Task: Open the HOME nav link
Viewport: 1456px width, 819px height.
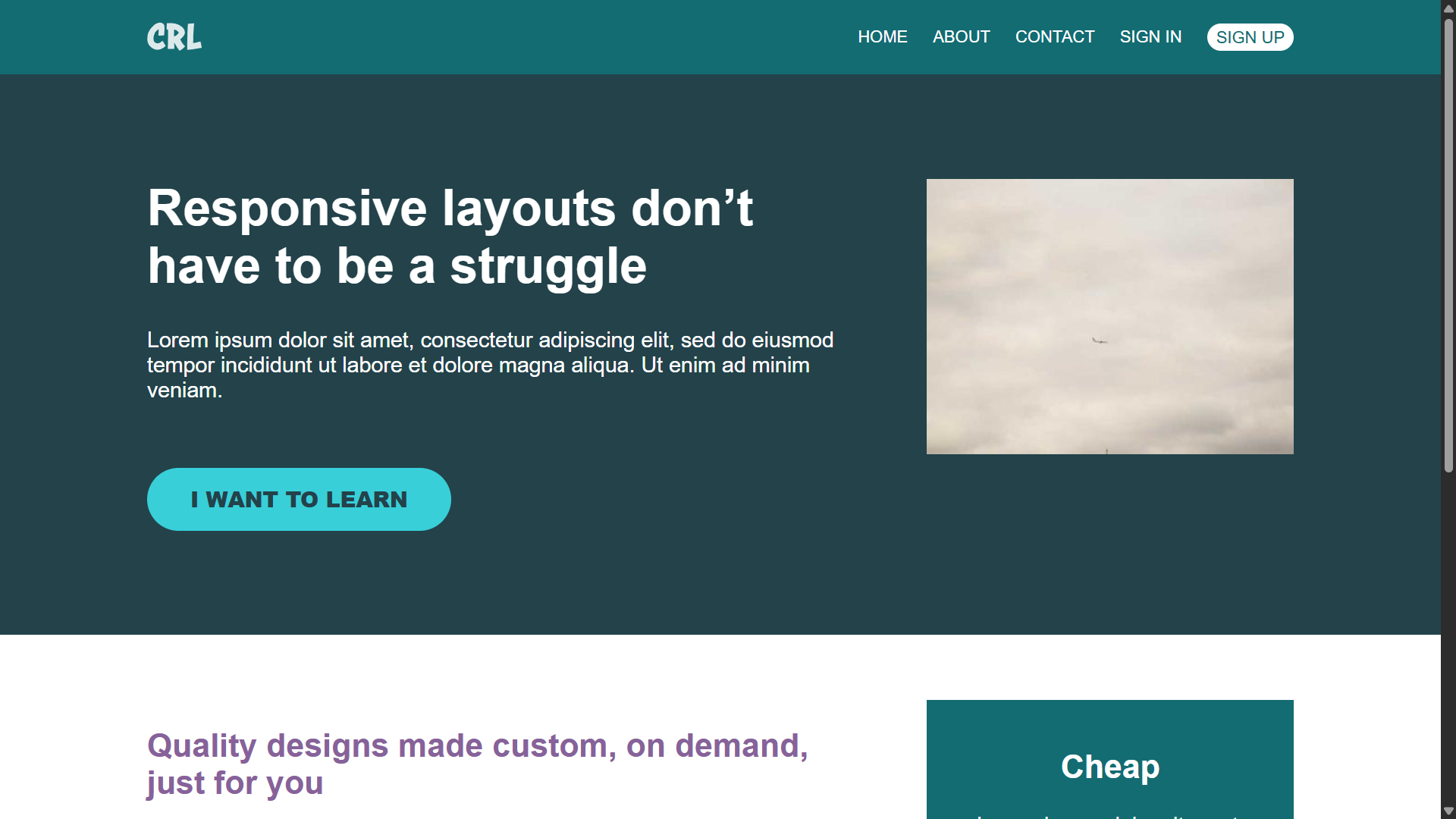Action: [x=883, y=36]
